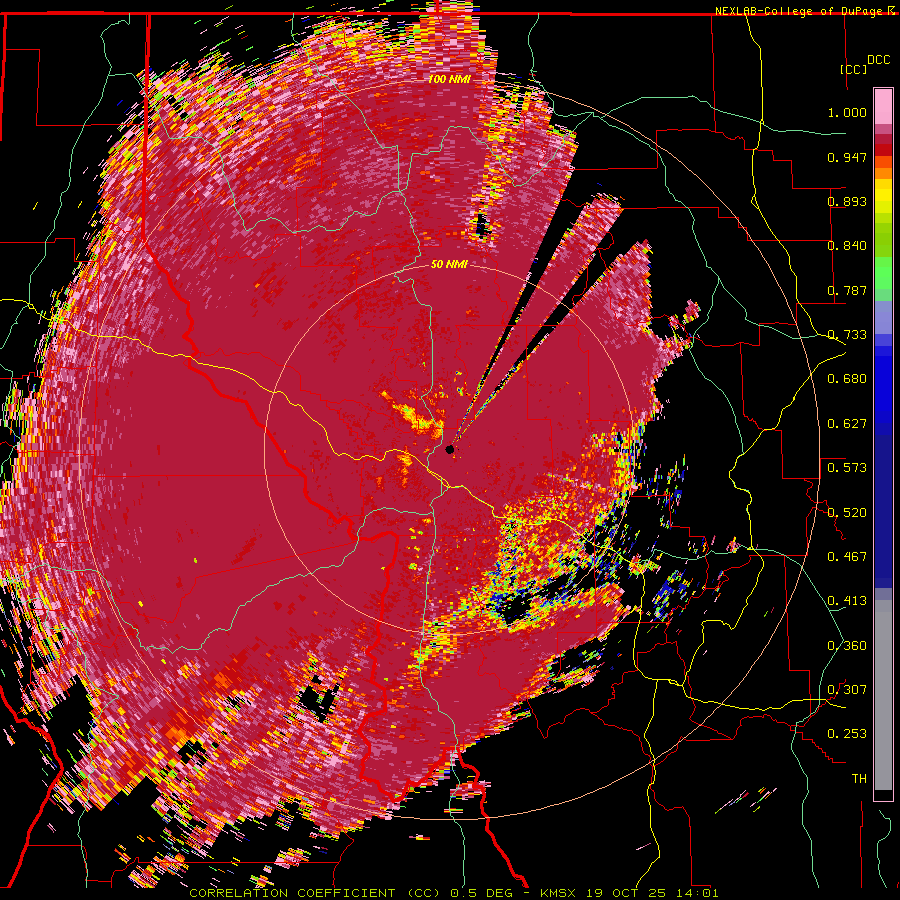Click the DCC product label
Image resolution: width=900 pixels, height=900 pixels.
click(x=878, y=60)
